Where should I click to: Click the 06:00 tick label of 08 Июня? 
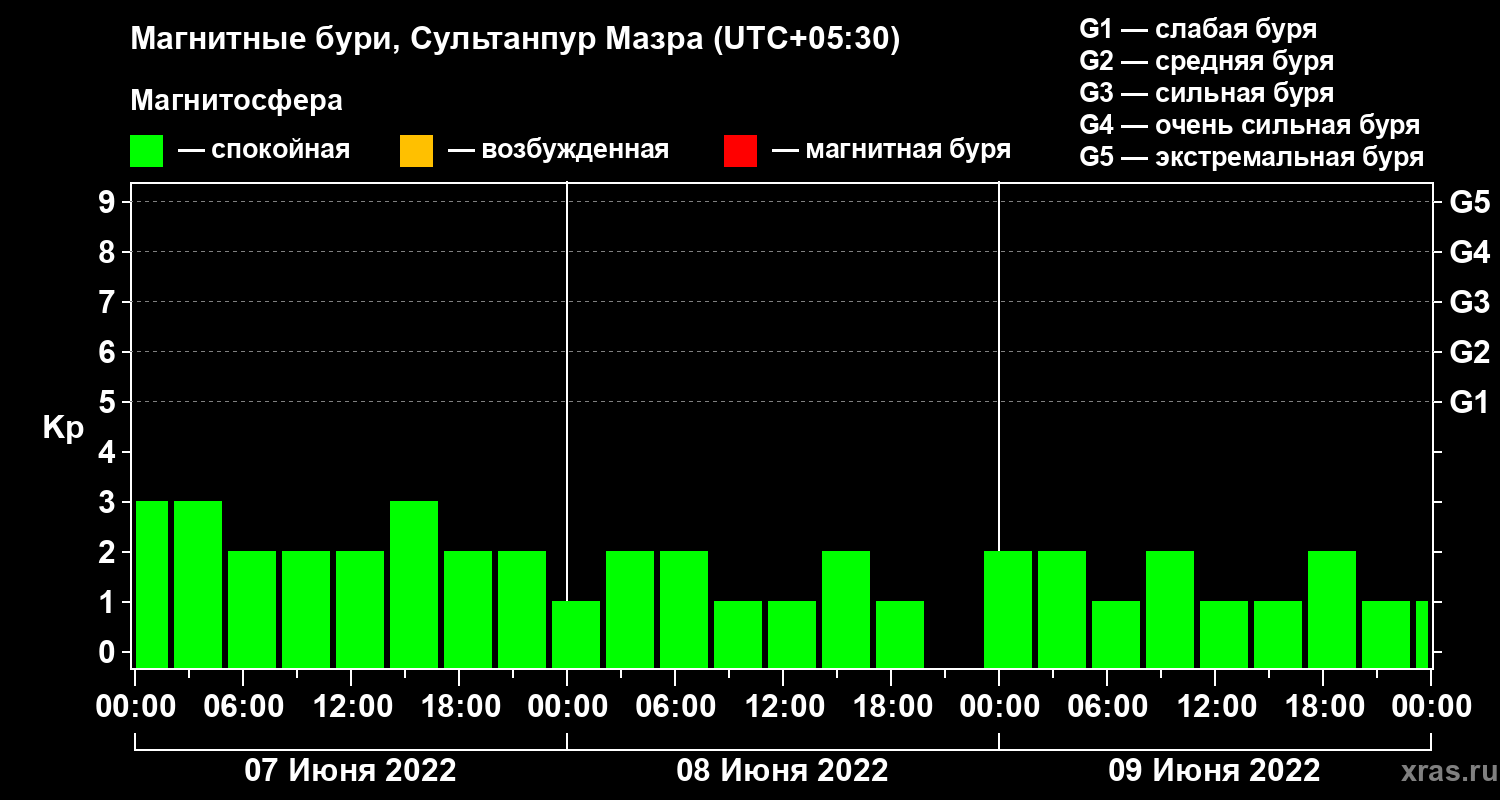click(x=675, y=706)
